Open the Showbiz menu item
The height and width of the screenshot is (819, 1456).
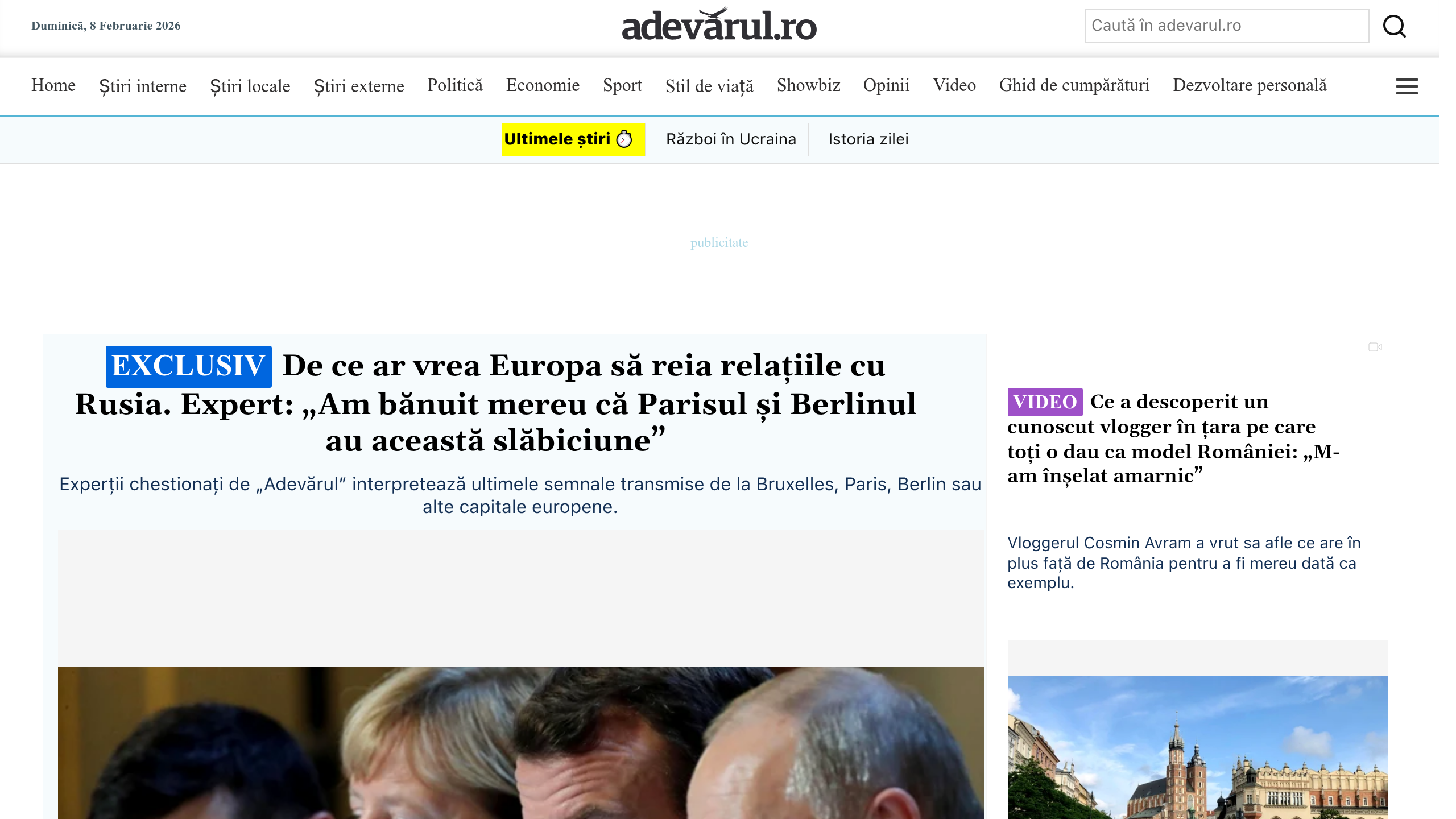tap(808, 85)
